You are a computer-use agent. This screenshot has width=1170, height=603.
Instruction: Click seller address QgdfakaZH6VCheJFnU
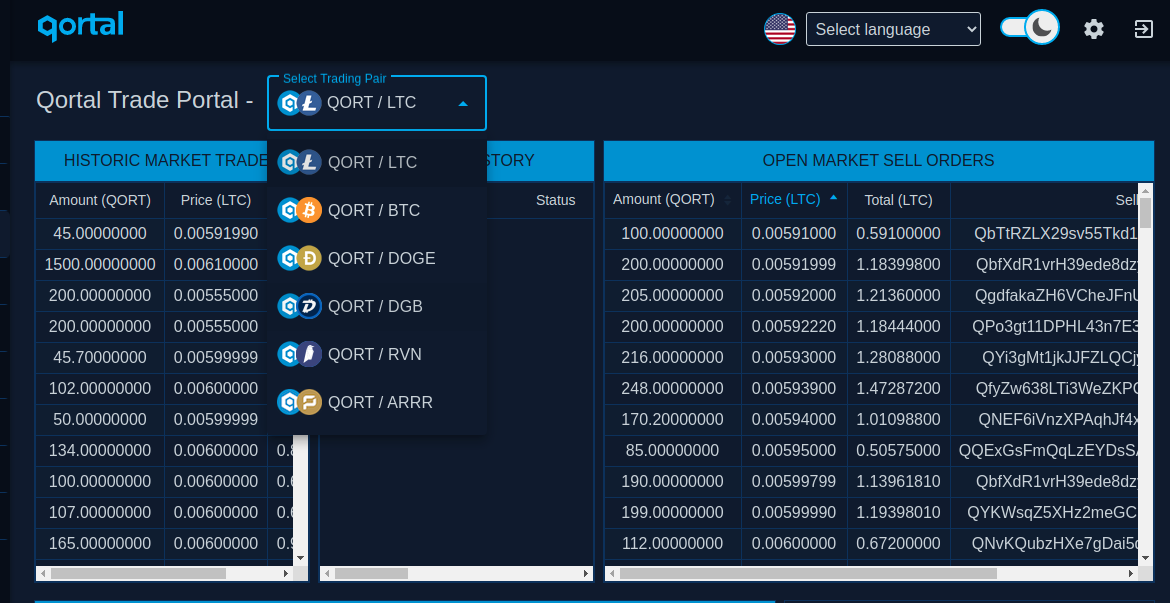coord(1057,296)
